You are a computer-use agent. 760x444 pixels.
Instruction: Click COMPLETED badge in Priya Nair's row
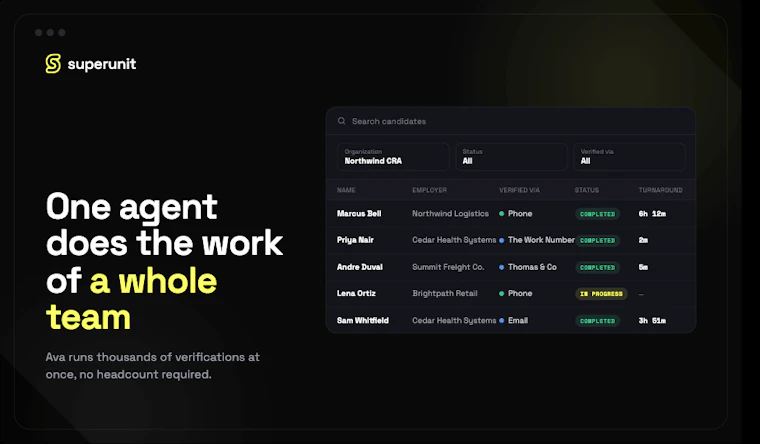[597, 240]
